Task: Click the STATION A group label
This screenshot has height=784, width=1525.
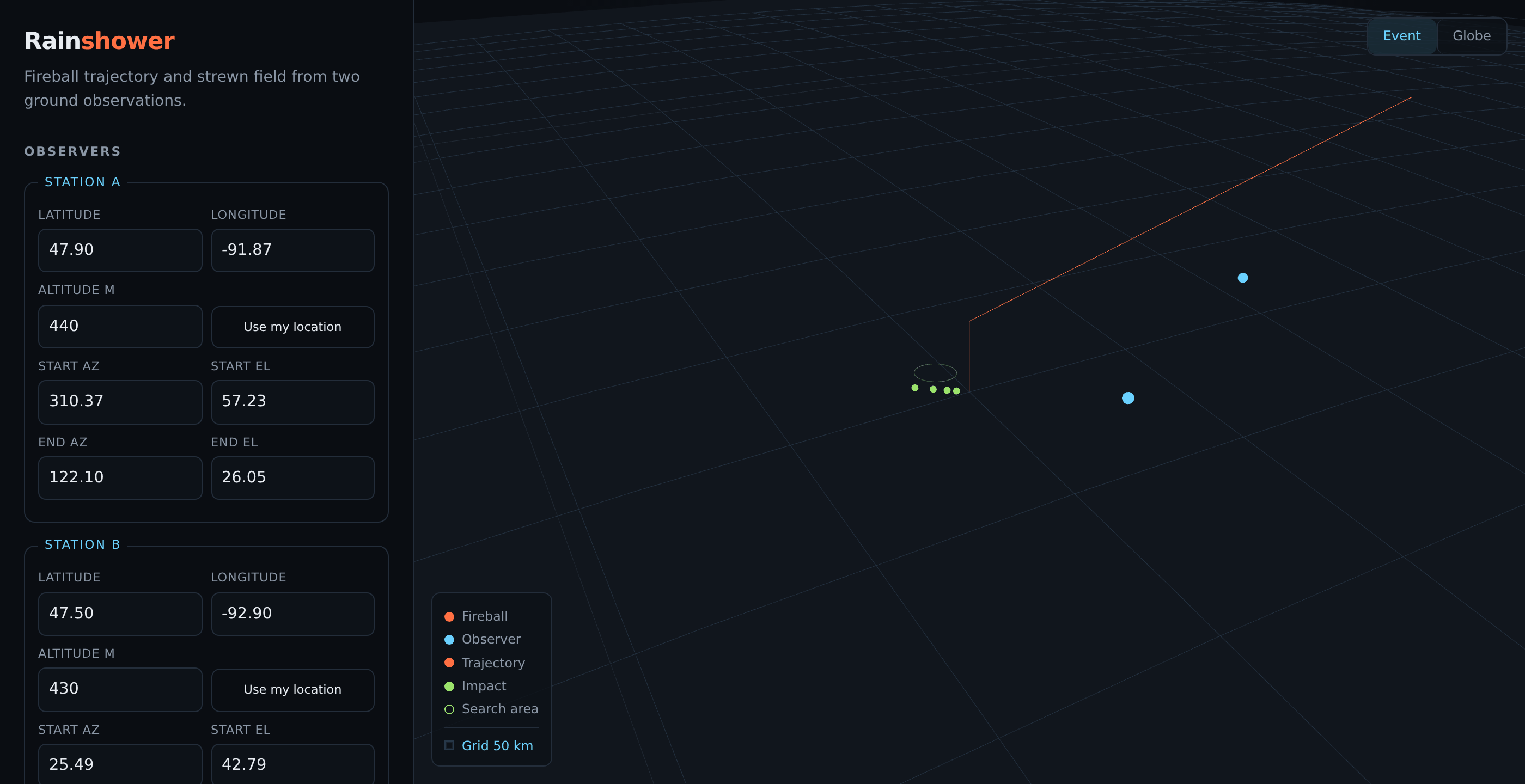Action: (82, 182)
